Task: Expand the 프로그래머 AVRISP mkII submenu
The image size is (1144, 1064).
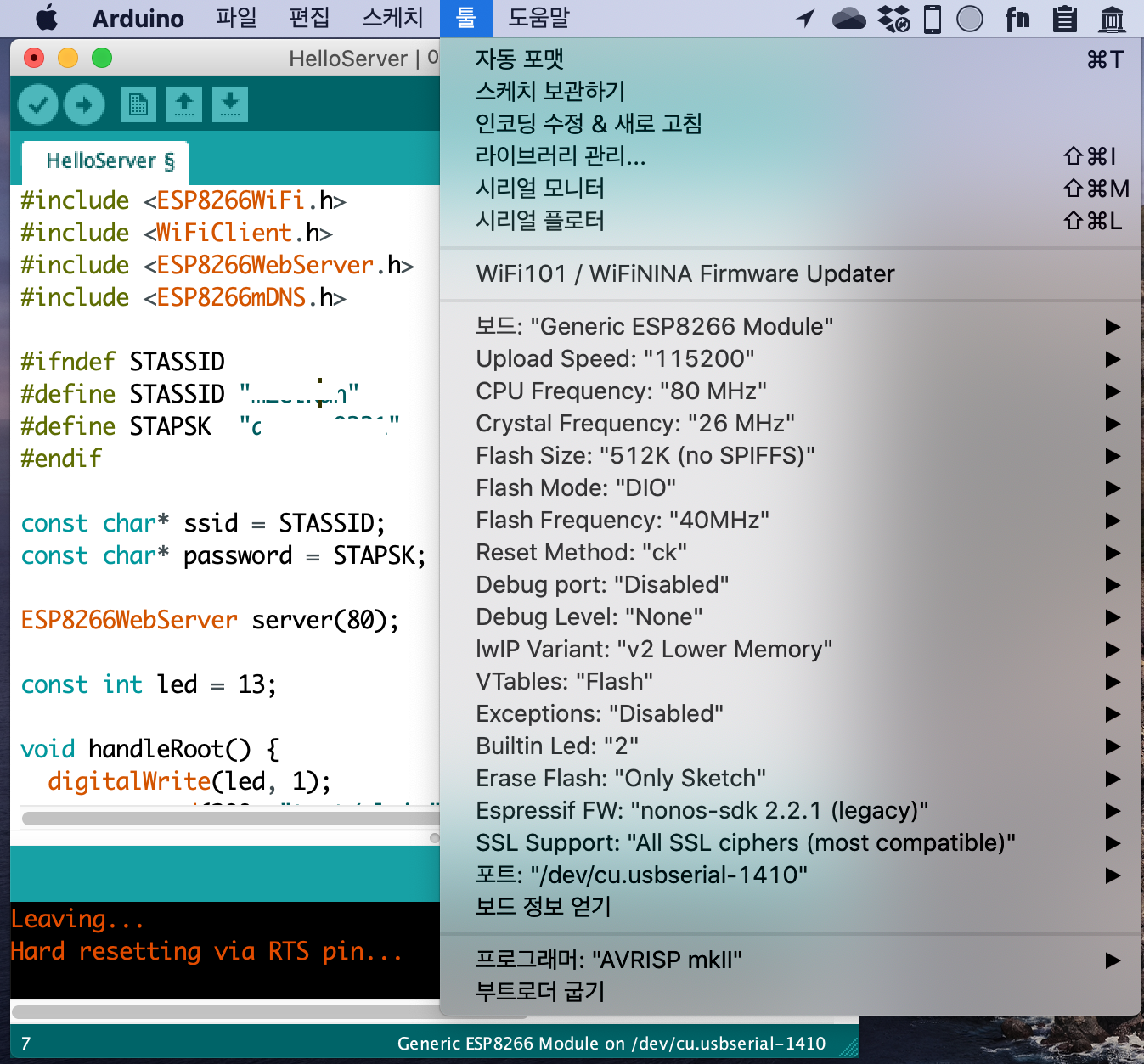Action: [x=791, y=960]
